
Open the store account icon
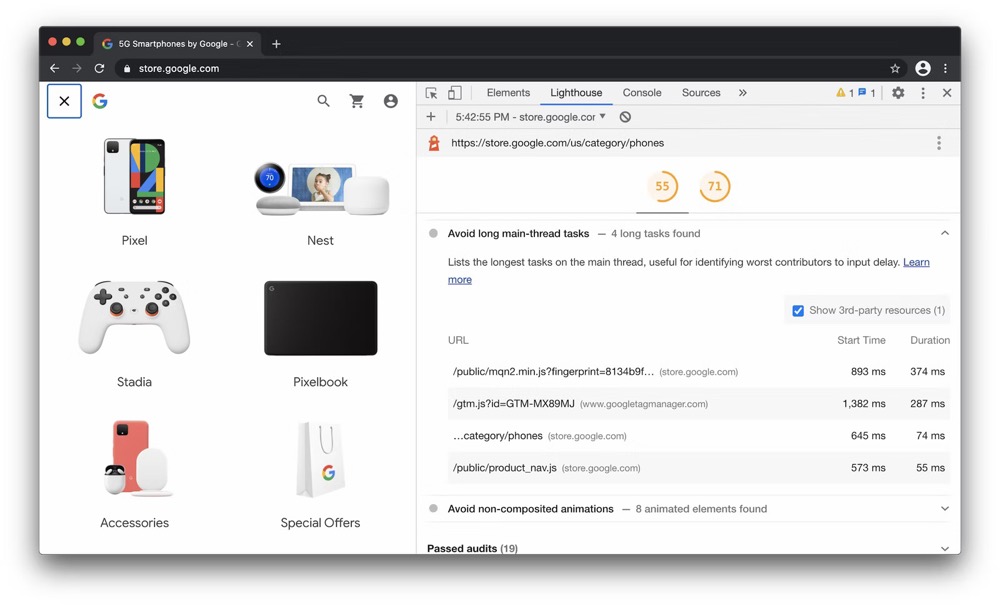pos(391,101)
